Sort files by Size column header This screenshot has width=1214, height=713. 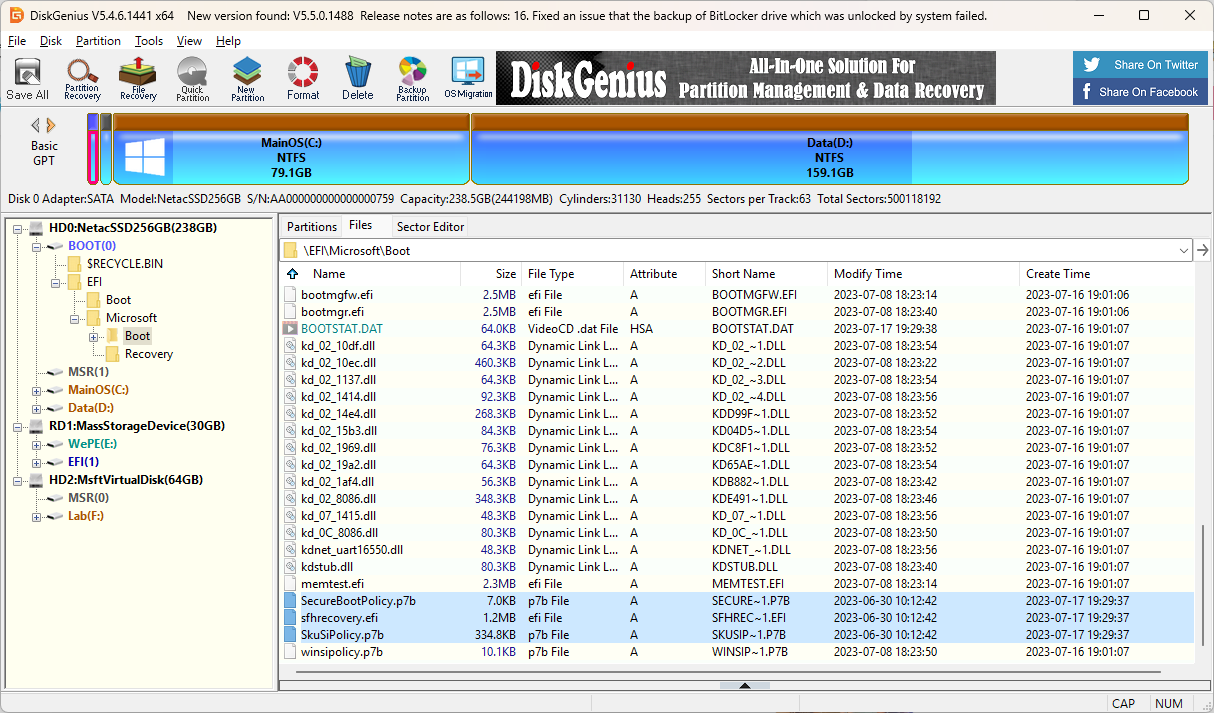pos(491,274)
